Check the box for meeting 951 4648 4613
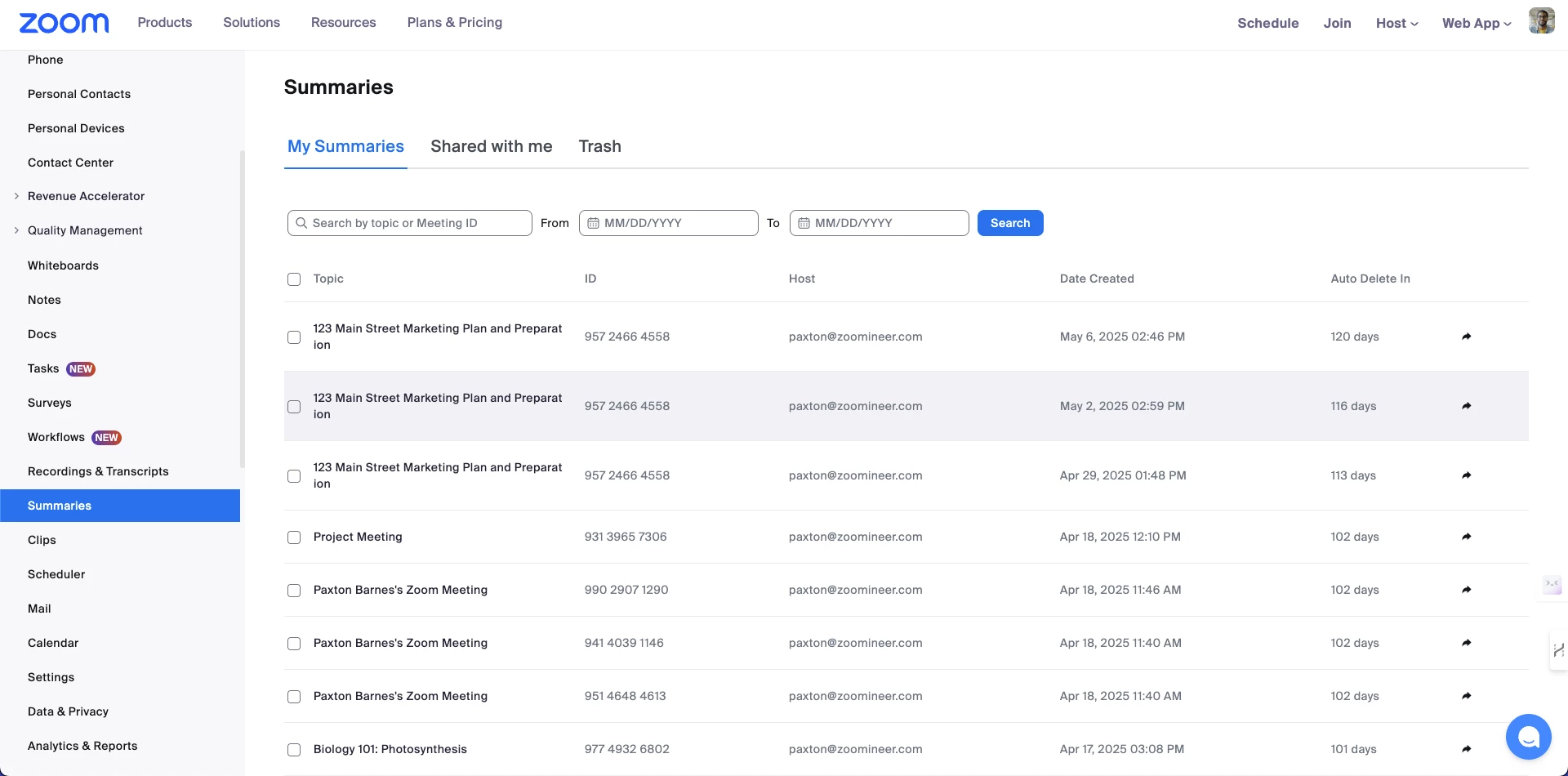 (x=294, y=697)
